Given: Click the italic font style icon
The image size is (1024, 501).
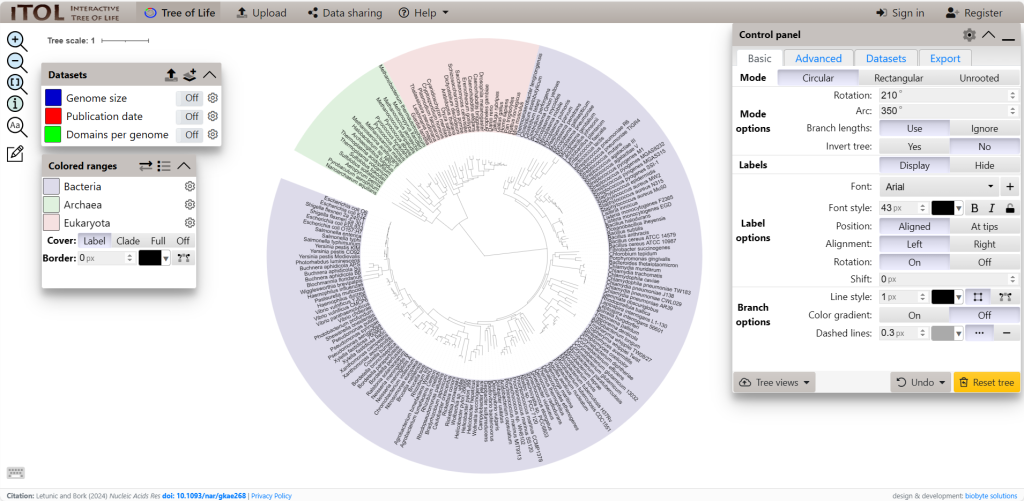Looking at the screenshot, I should (x=992, y=208).
